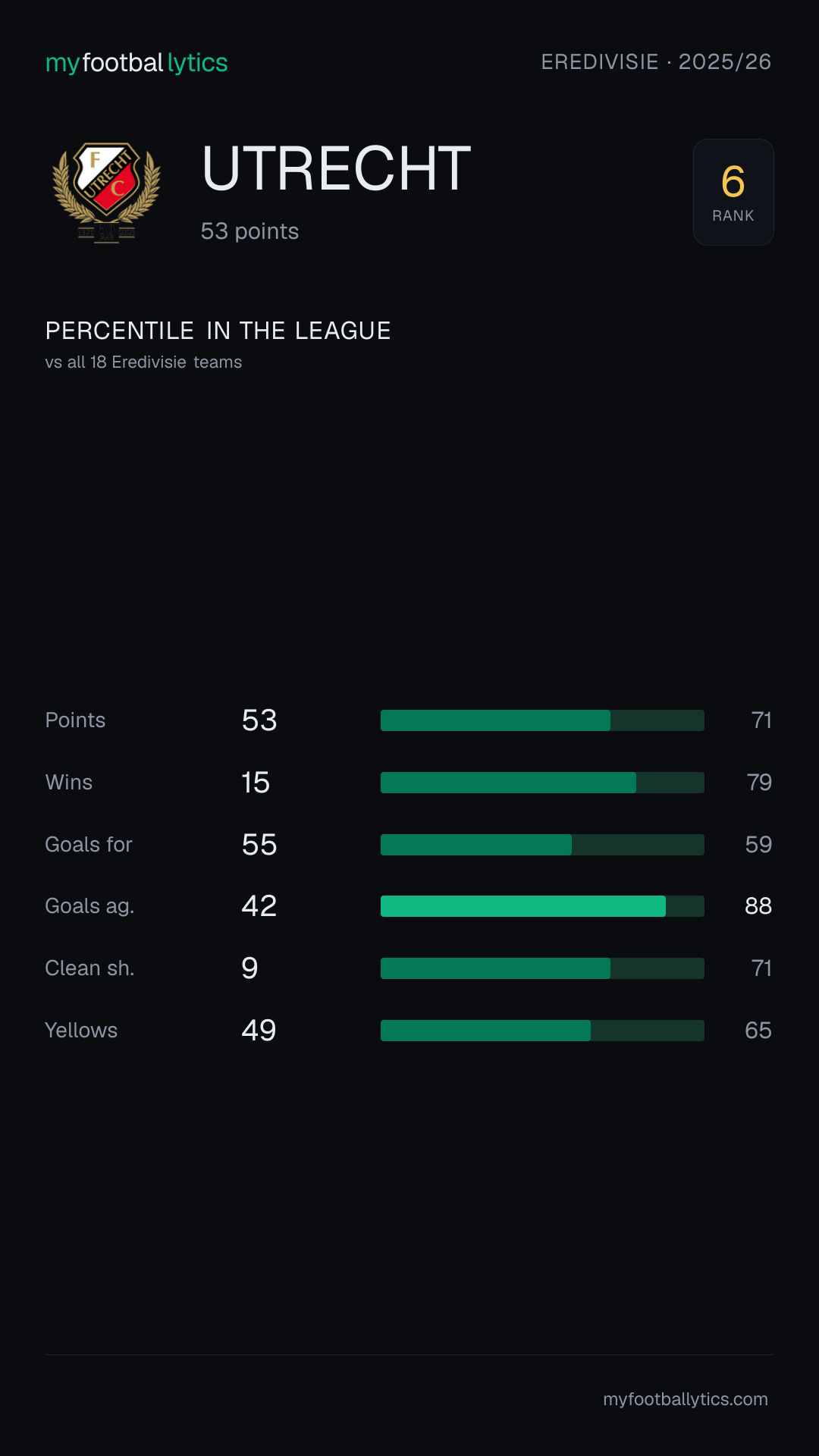Click the Percentile in the League heading
The image size is (819, 1456).
[218, 331]
